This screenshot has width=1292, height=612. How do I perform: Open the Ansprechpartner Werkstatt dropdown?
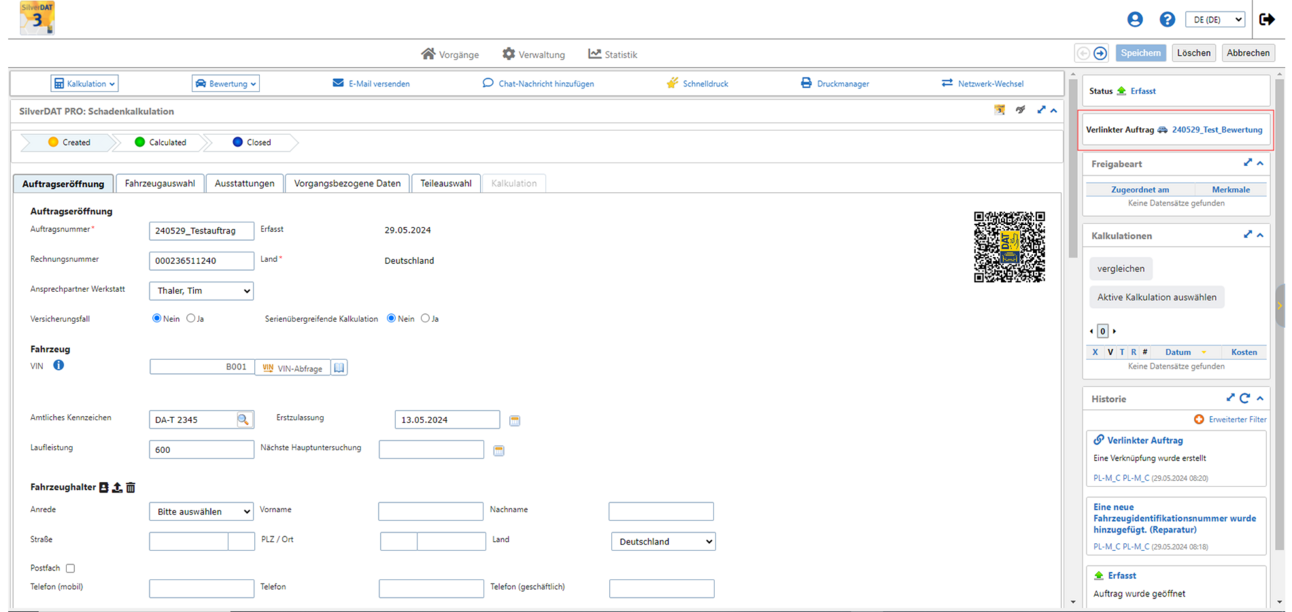point(201,291)
